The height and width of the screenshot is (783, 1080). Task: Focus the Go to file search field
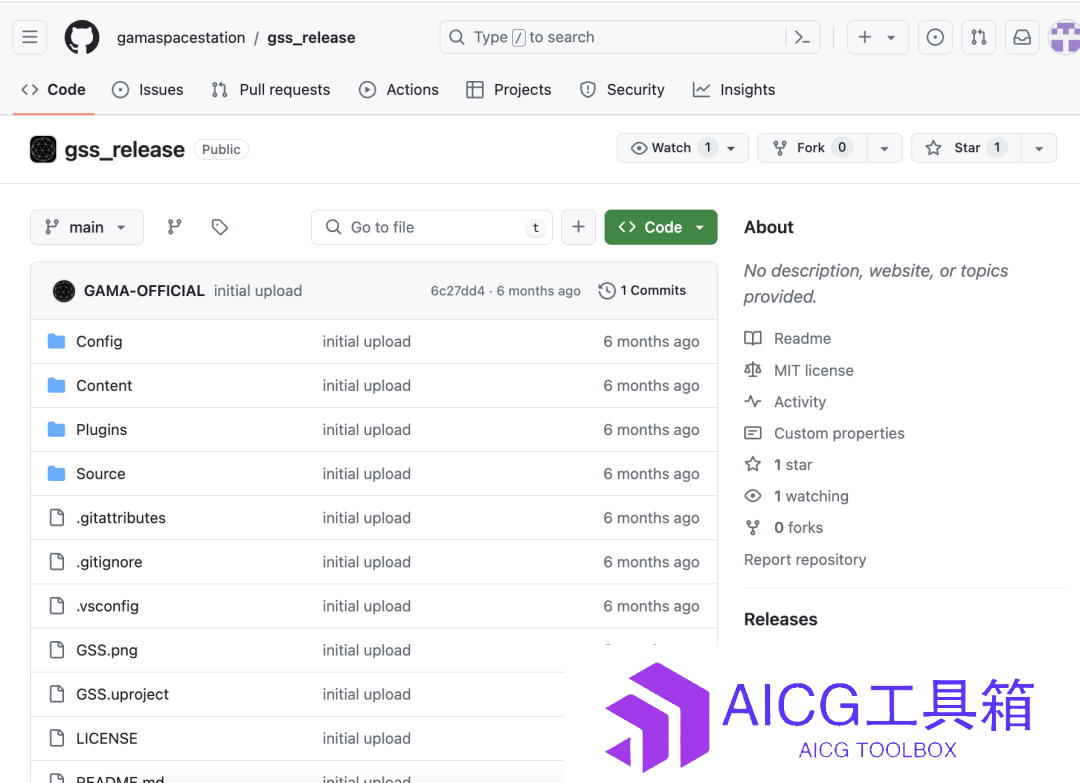[x=432, y=227]
